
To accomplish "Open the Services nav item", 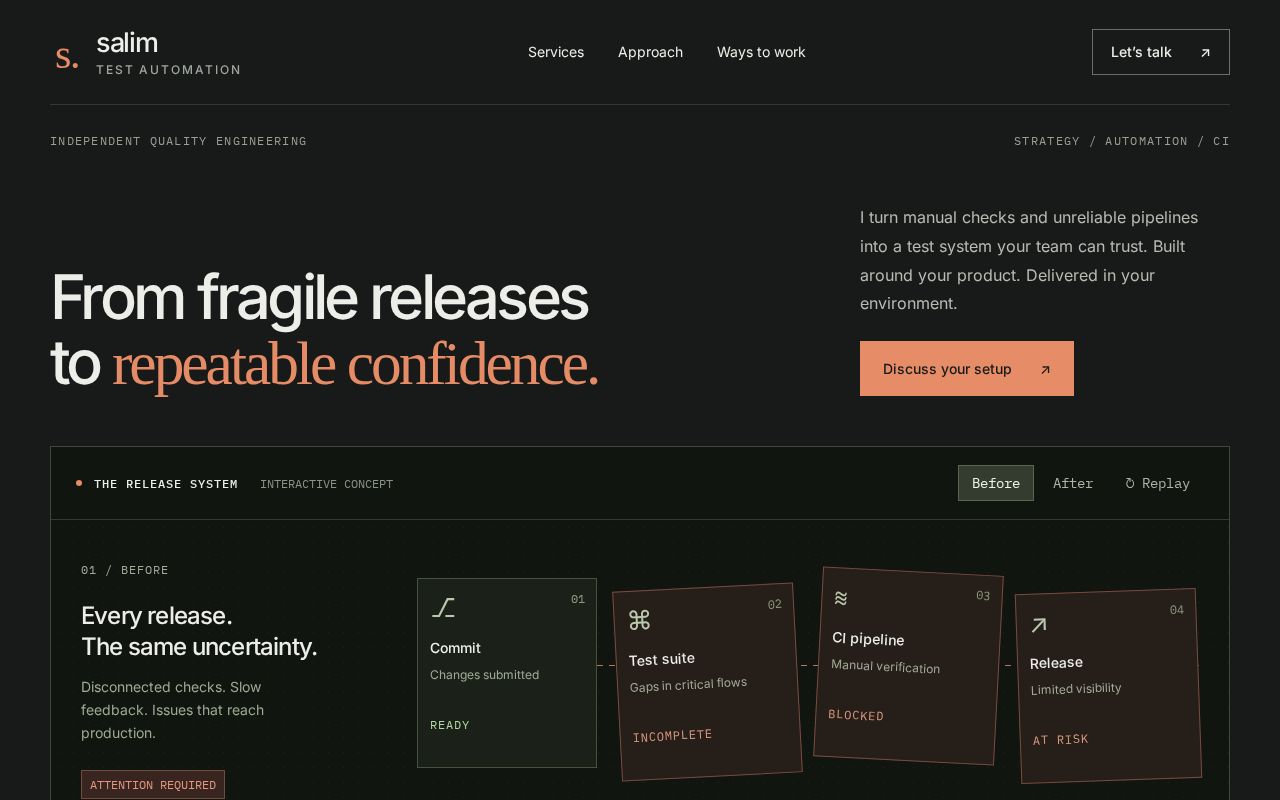I will (556, 52).
